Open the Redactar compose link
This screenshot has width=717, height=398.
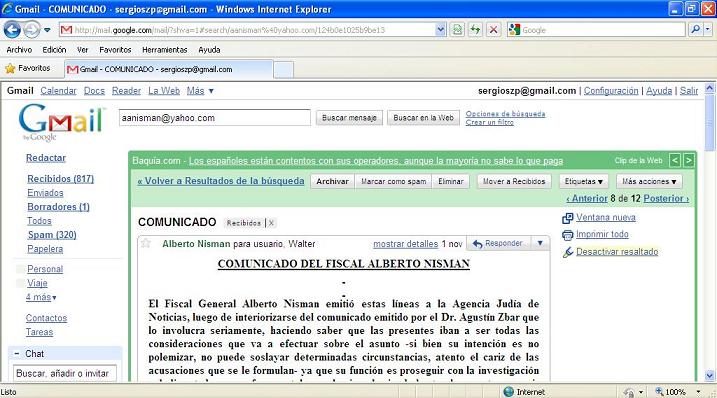46,158
